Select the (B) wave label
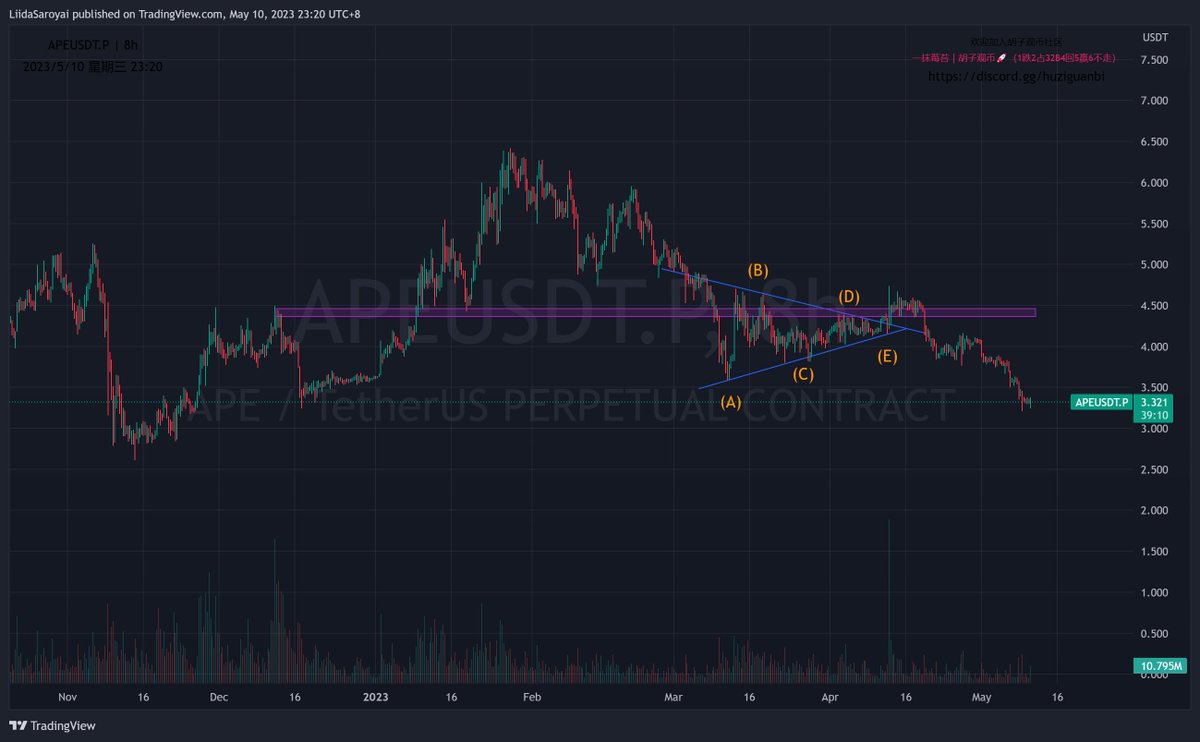This screenshot has width=1200, height=742. (758, 270)
